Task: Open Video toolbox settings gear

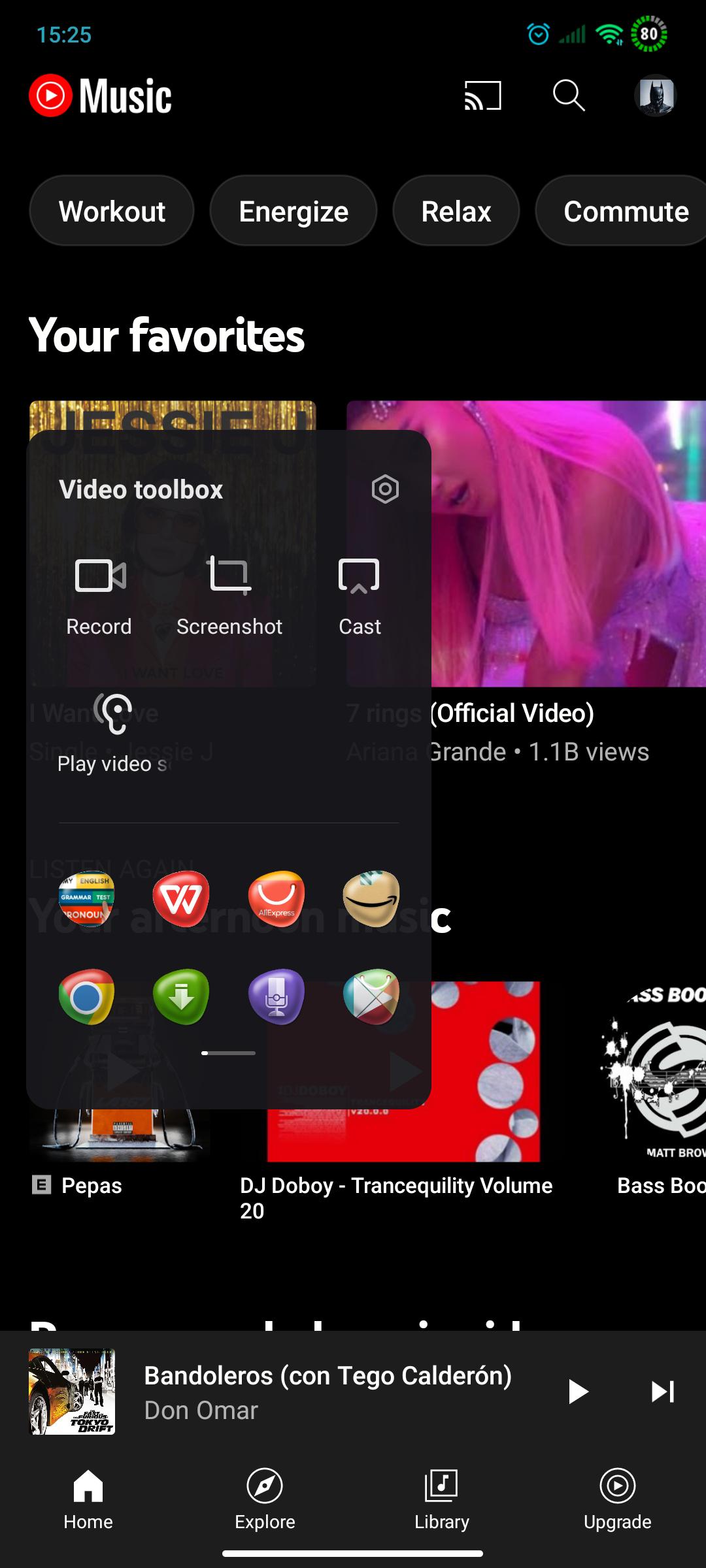Action: point(385,489)
